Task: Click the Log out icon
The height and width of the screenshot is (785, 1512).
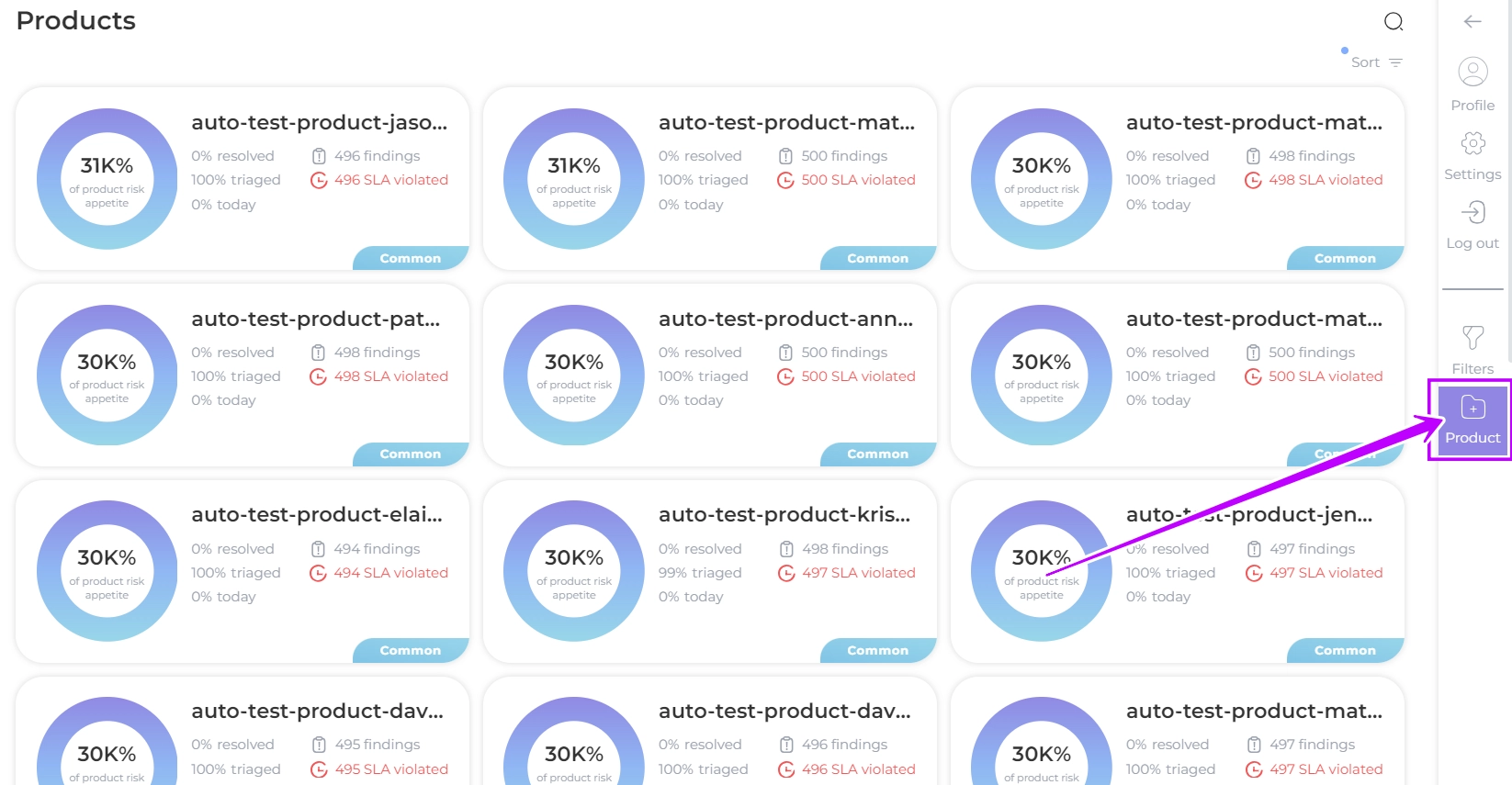Action: (1473, 213)
